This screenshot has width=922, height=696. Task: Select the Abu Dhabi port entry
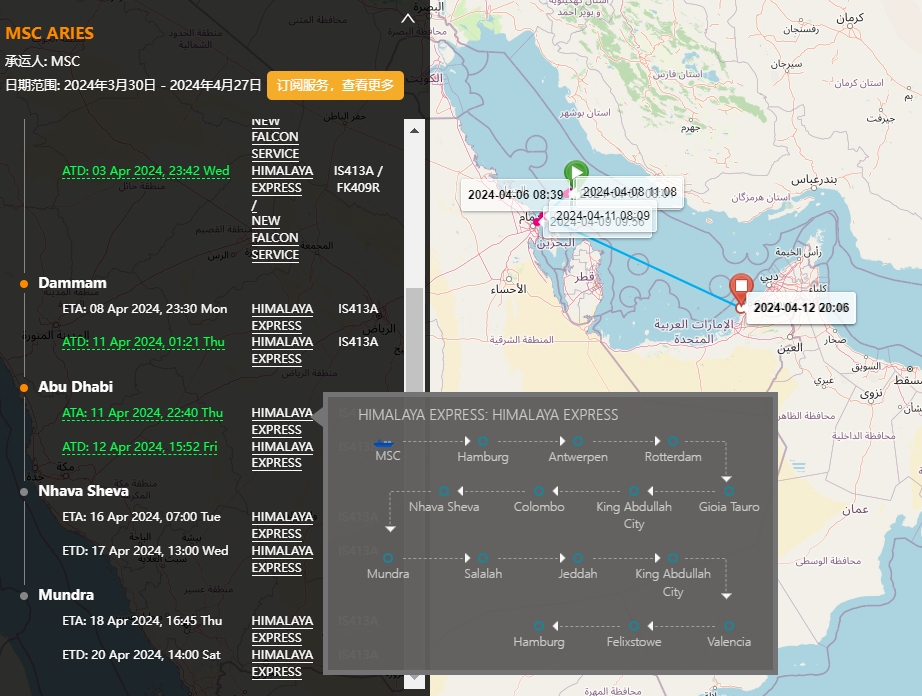point(75,387)
